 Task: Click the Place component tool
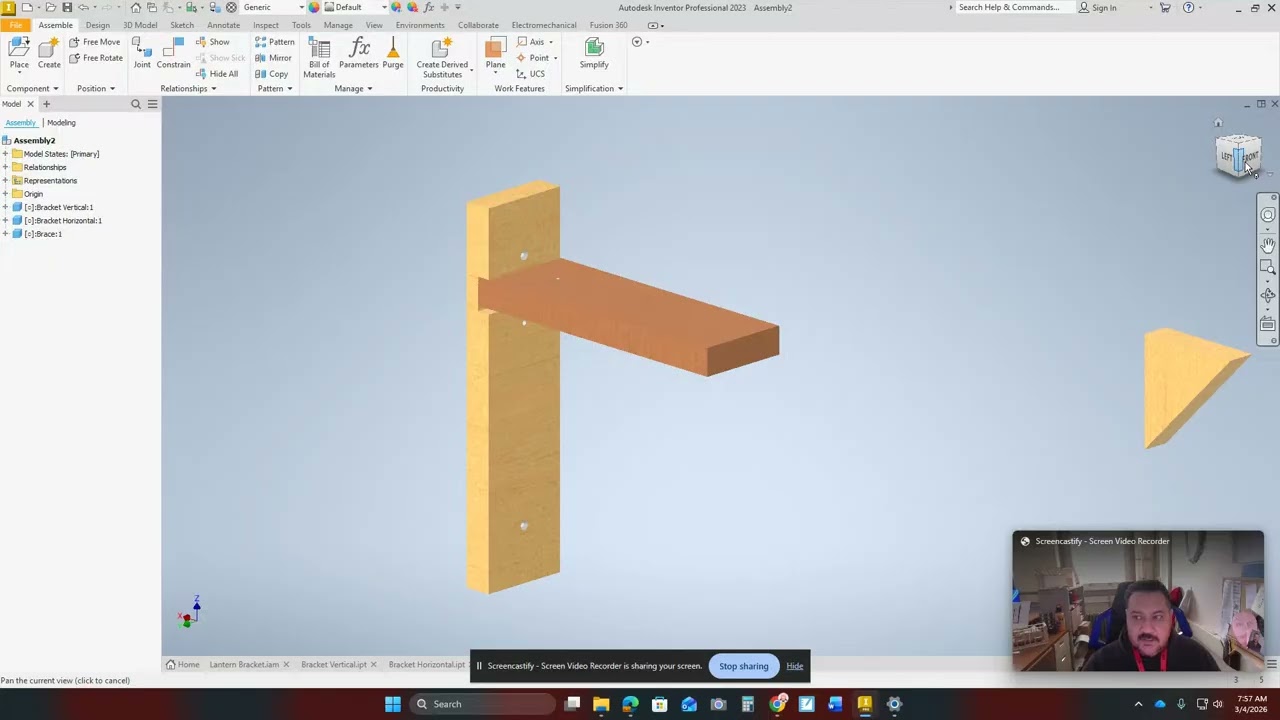19,54
